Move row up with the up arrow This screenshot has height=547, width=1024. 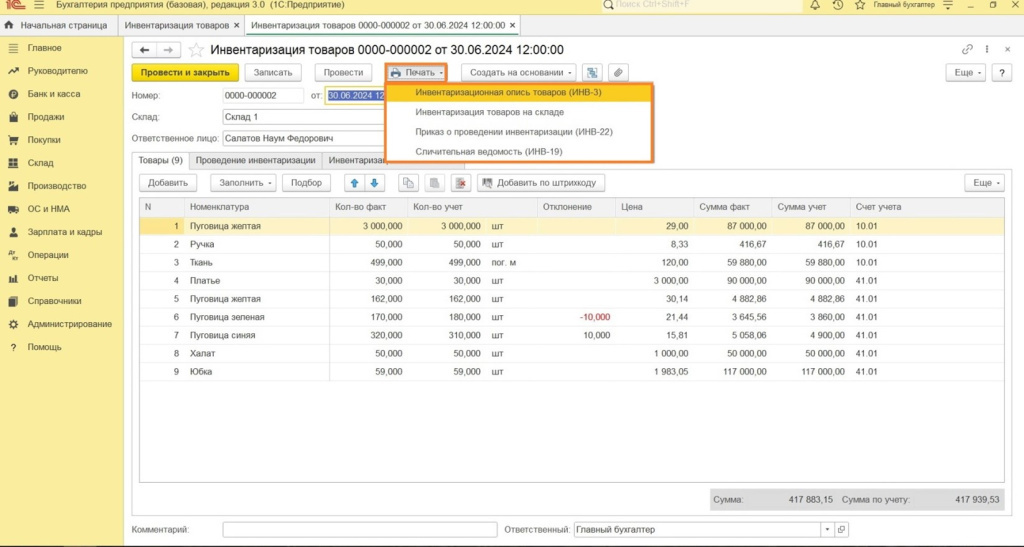(354, 183)
